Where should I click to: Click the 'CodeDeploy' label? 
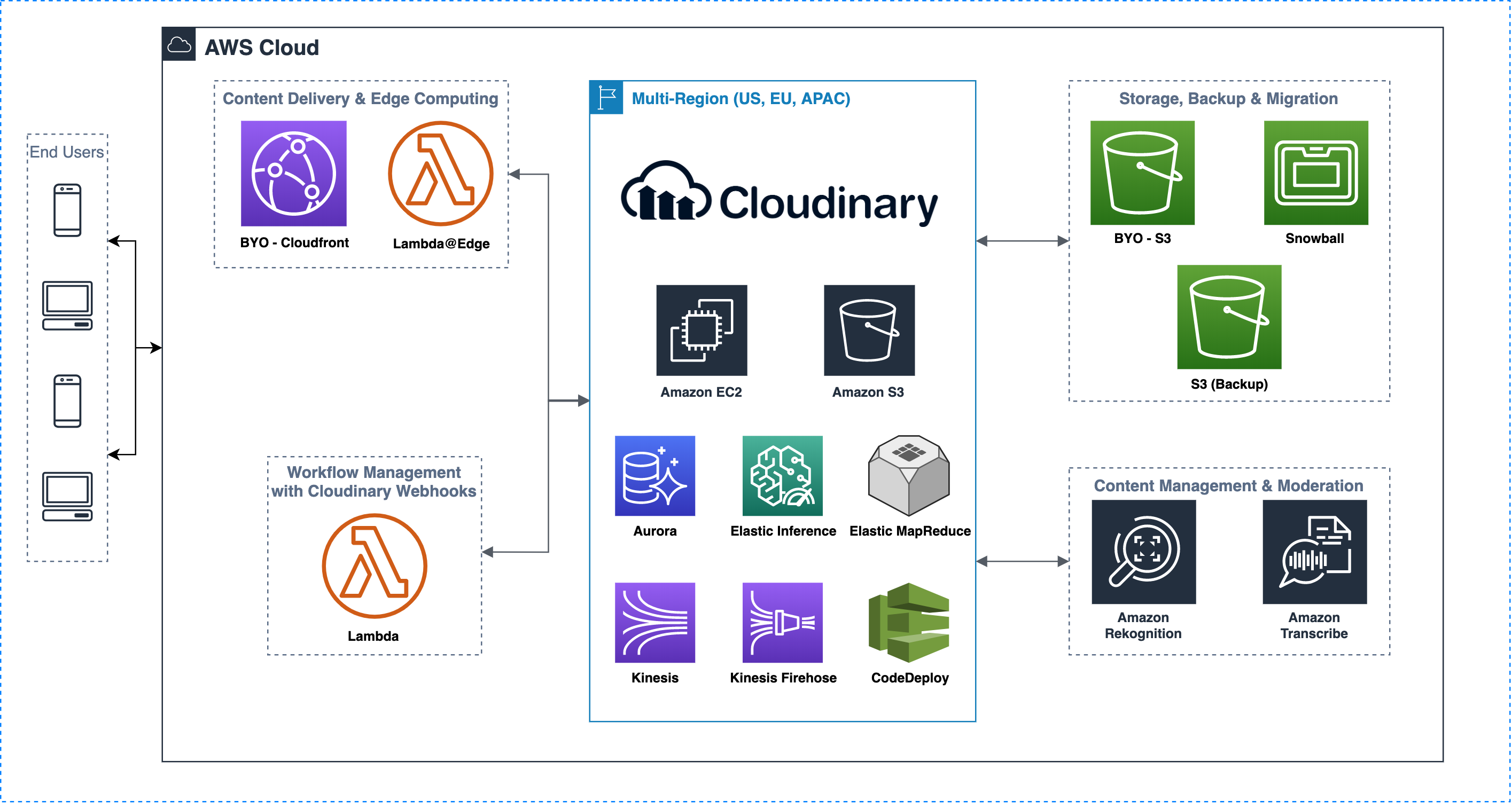pyautogui.click(x=910, y=678)
